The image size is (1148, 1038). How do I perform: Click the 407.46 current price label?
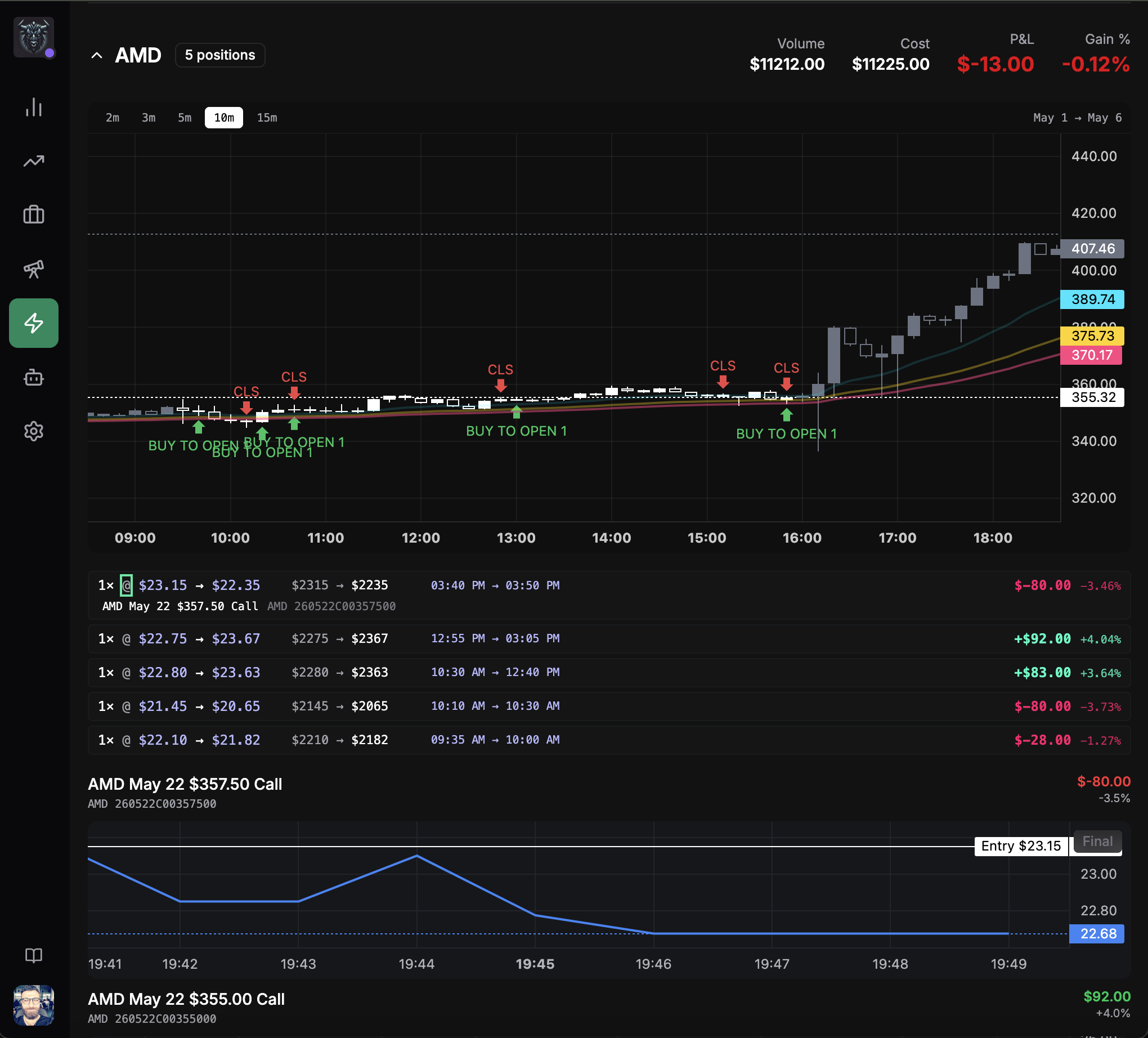(x=1092, y=248)
